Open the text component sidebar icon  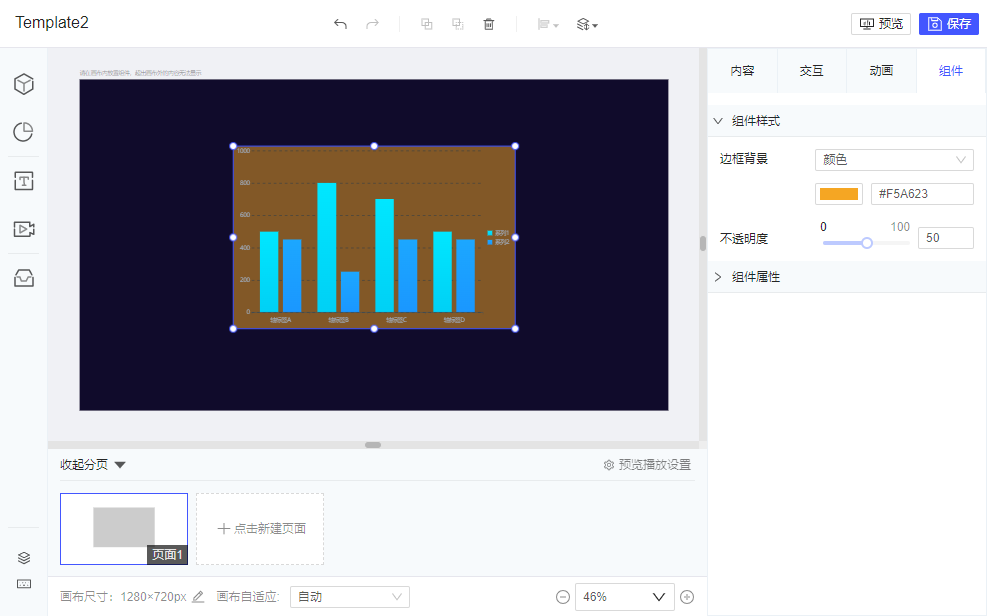click(24, 181)
